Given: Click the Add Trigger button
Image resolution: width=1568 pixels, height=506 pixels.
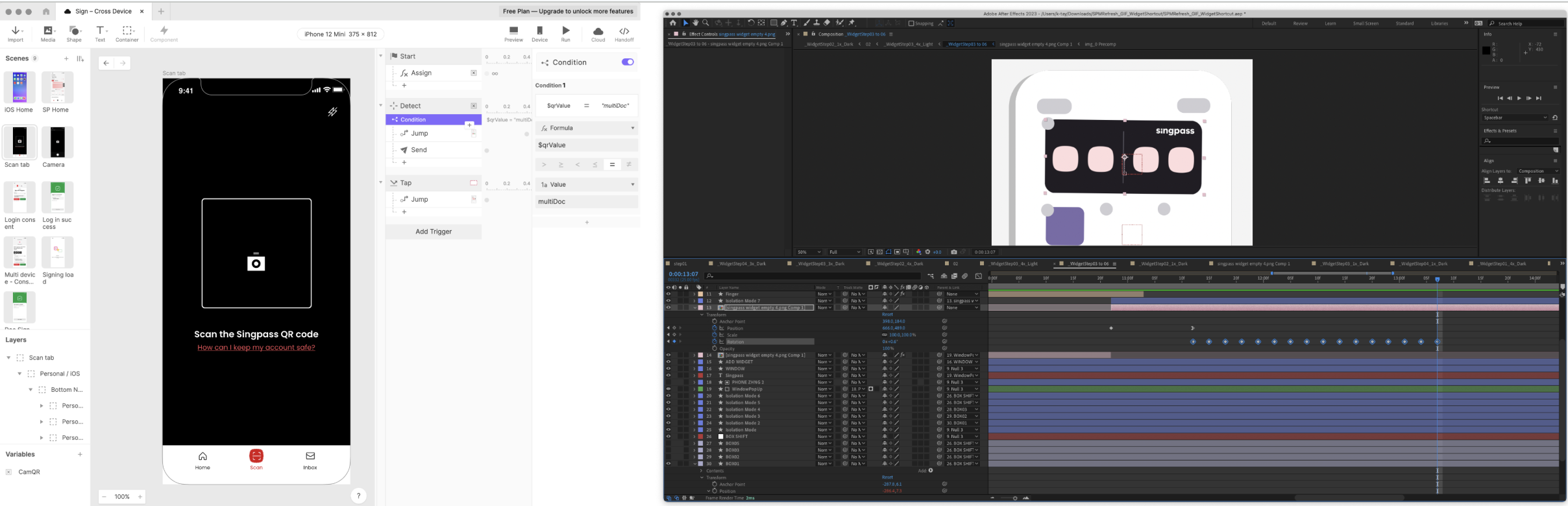Looking at the screenshot, I should click(434, 232).
